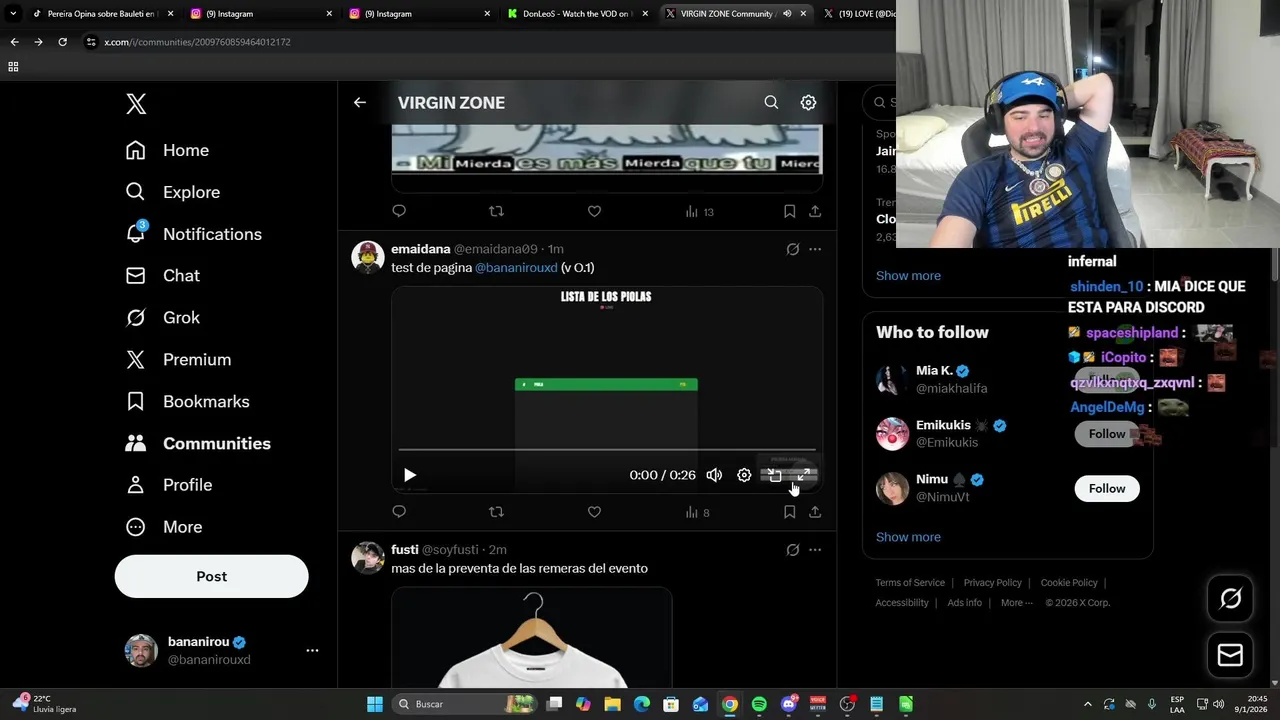Go to Home in sidebar

coord(167,150)
